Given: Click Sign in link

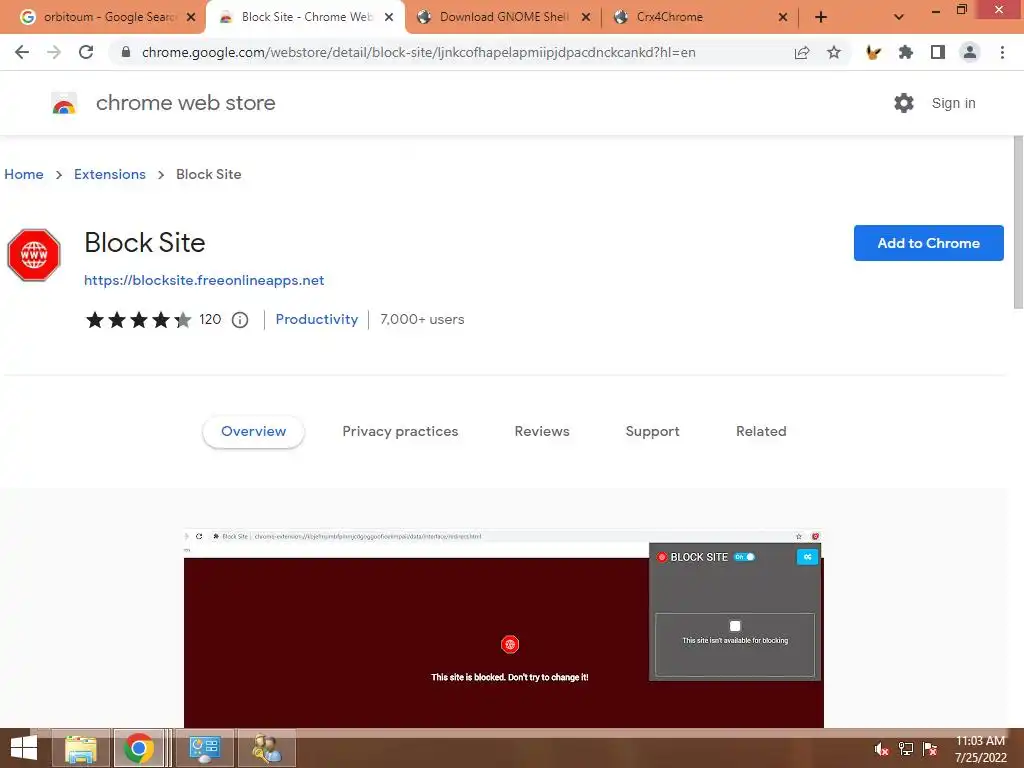Looking at the screenshot, I should 953,103.
